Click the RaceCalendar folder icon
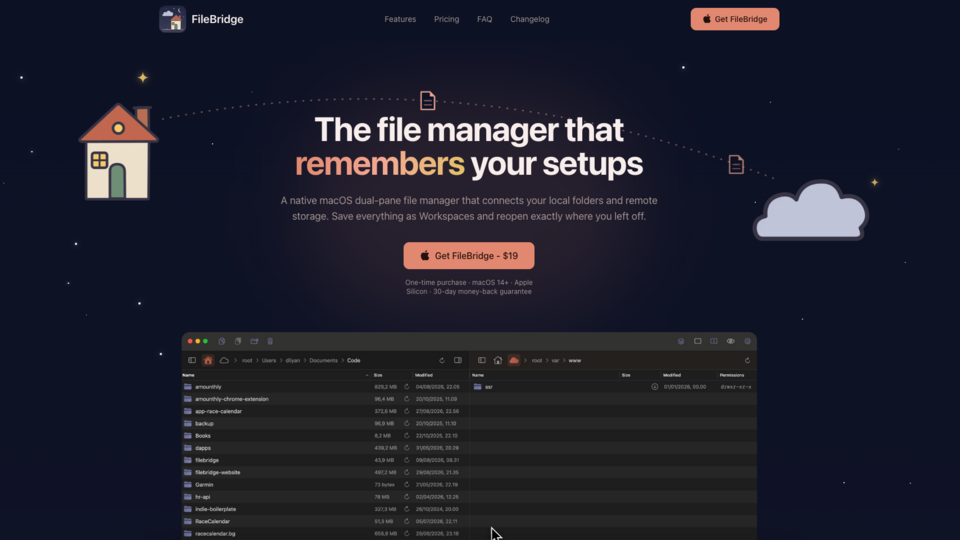This screenshot has width=960, height=540. [188, 521]
